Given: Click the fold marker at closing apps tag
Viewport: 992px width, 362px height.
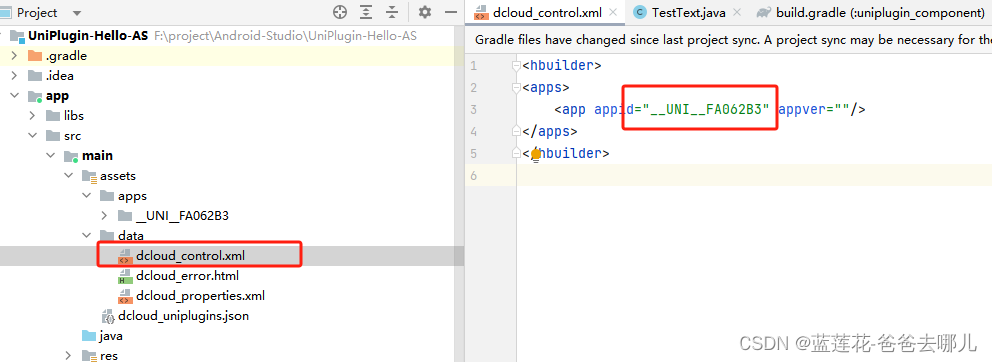Looking at the screenshot, I should pos(517,132).
